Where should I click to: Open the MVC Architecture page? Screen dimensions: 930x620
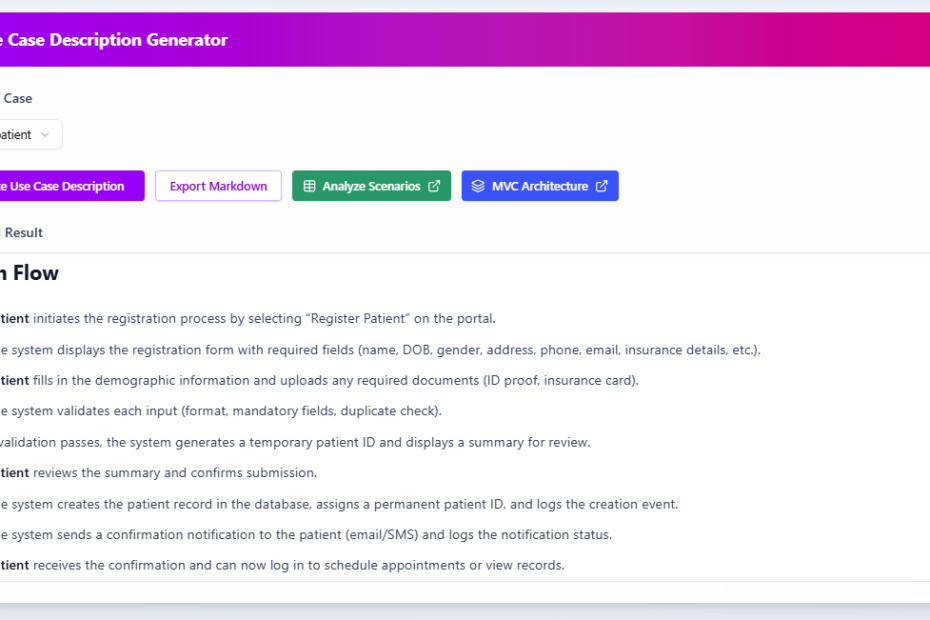(540, 185)
